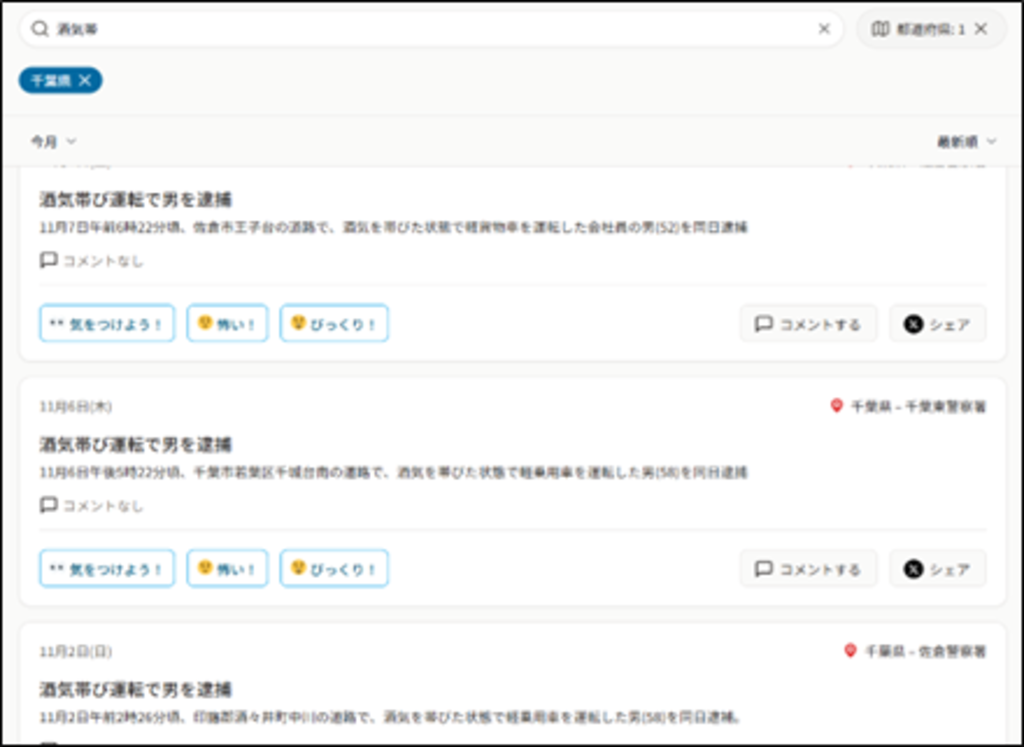Toggle 気をつけよう！ reaction on first post
This screenshot has height=747, width=1024.
[107, 324]
